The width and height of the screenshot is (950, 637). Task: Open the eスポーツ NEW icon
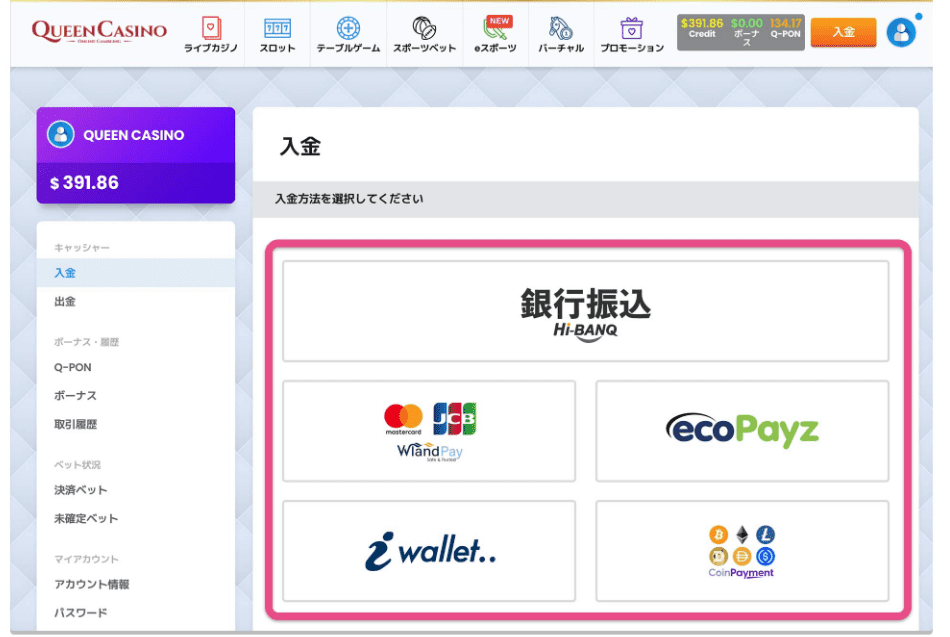pyautogui.click(x=497, y=28)
